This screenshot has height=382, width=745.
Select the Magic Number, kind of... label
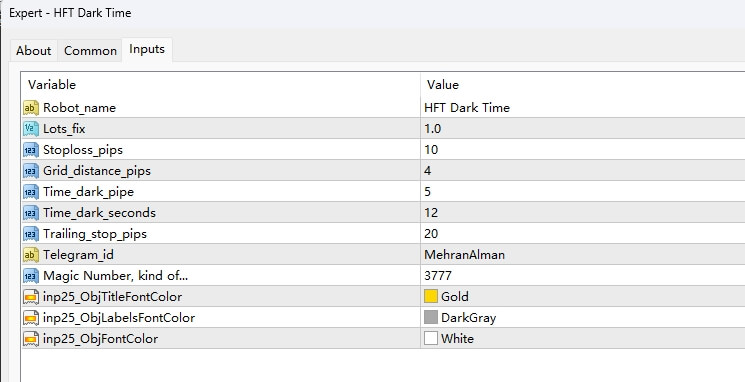coord(115,276)
